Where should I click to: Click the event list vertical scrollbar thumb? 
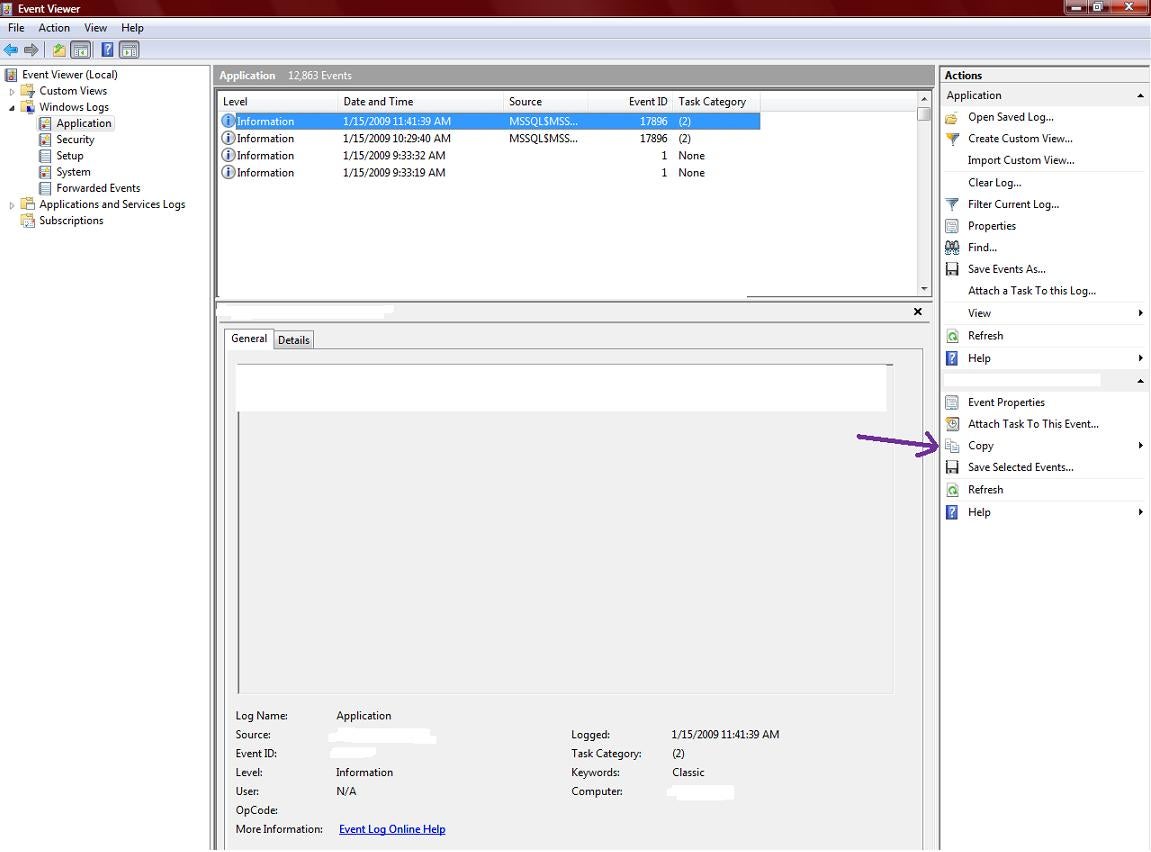(x=924, y=114)
